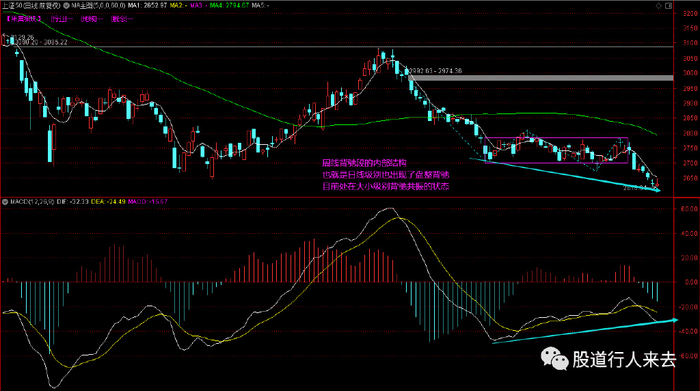The height and width of the screenshot is (391, 700).
Task: Click the purple consolidation rectangle border
Action: (556, 137)
